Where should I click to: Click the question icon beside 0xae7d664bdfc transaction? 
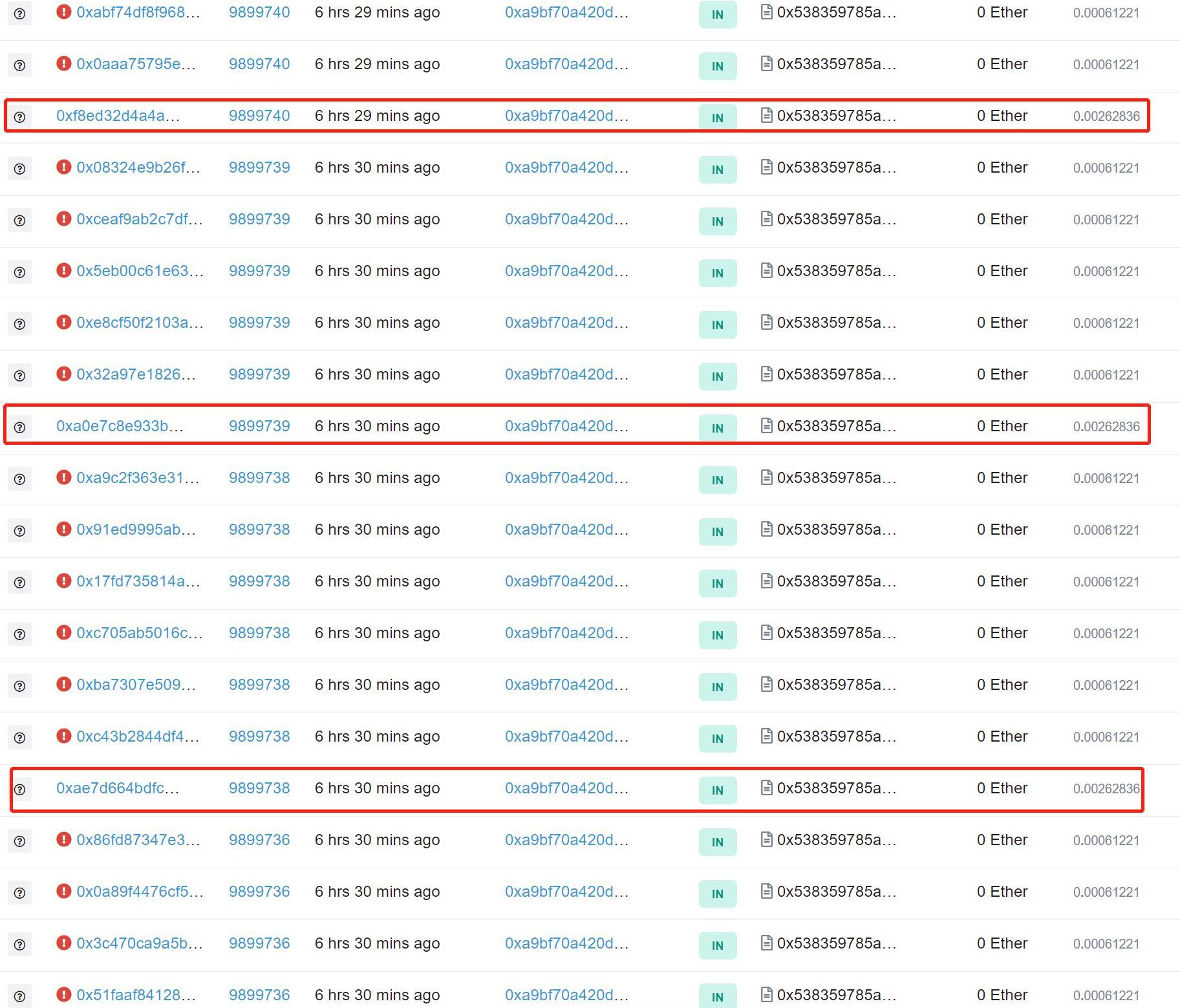pyautogui.click(x=20, y=789)
